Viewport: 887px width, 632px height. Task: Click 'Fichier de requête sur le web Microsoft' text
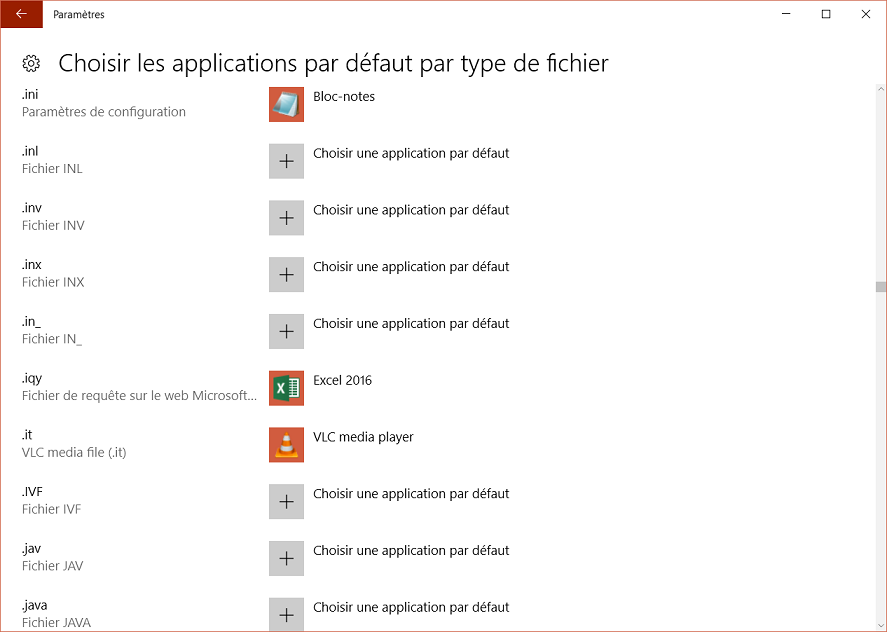[x=139, y=395]
